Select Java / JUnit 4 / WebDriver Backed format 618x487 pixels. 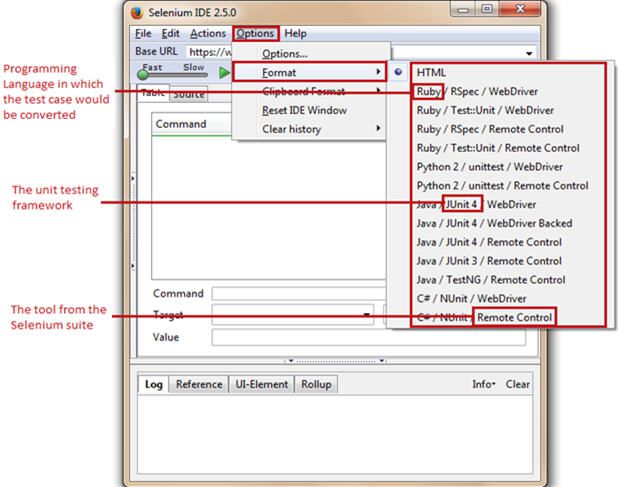[494, 223]
